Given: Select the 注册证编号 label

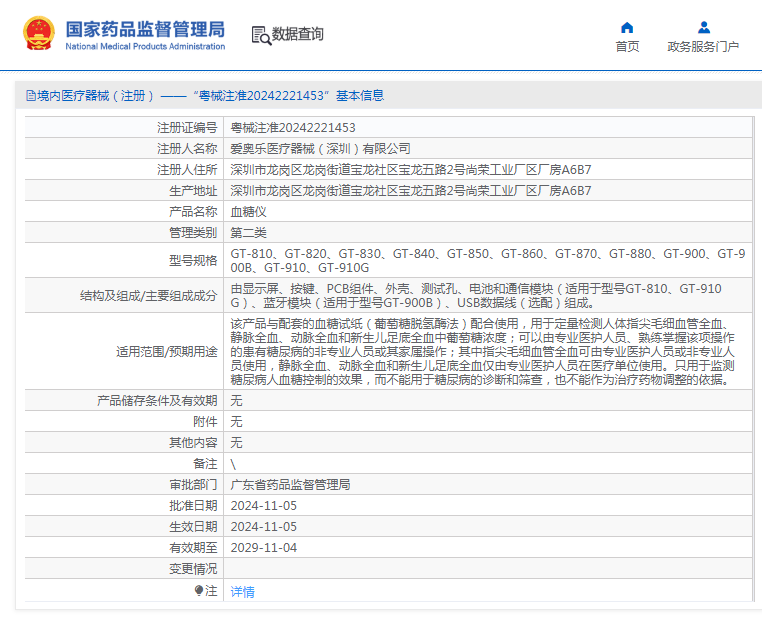Looking at the screenshot, I should 187,128.
